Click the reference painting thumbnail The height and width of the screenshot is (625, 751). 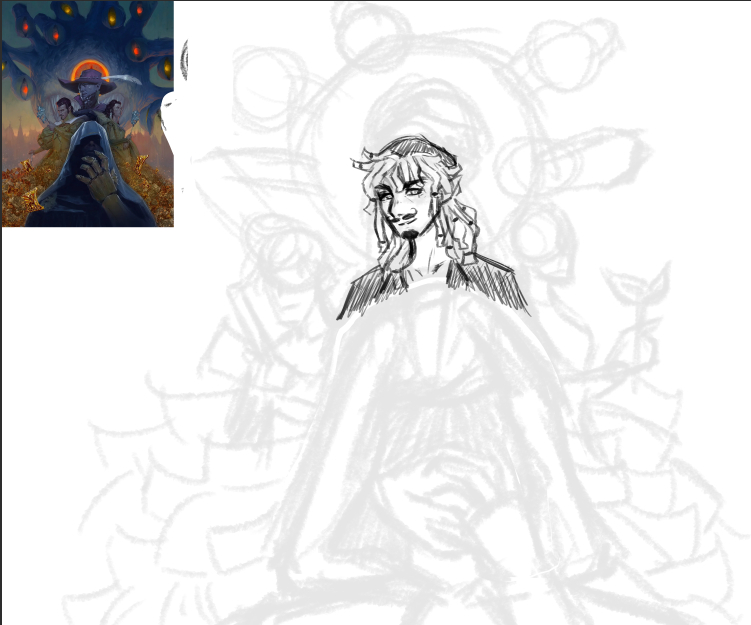(x=88, y=114)
